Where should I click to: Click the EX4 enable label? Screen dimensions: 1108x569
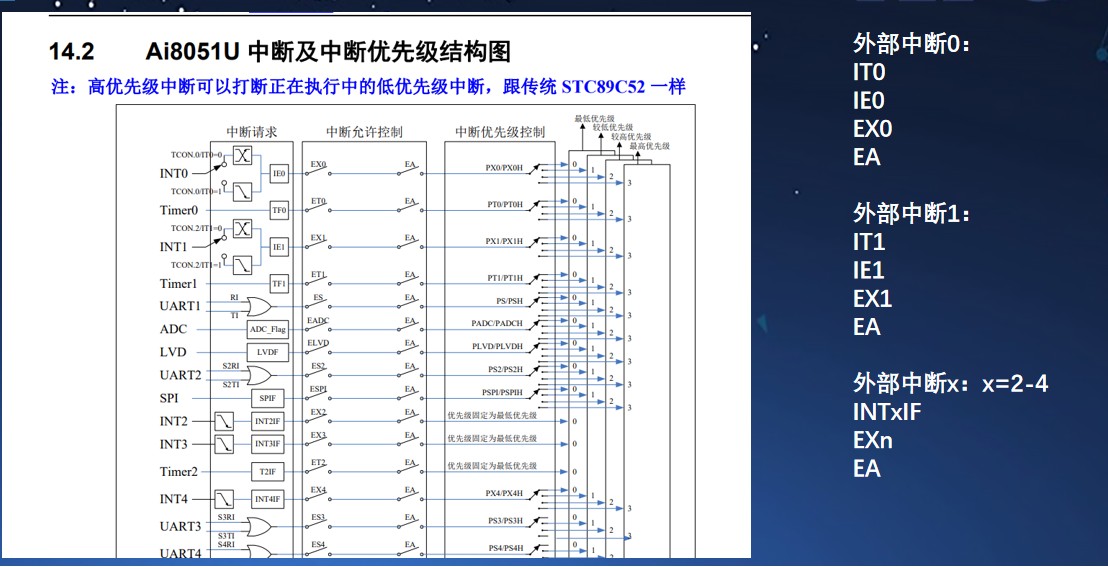tap(318, 490)
